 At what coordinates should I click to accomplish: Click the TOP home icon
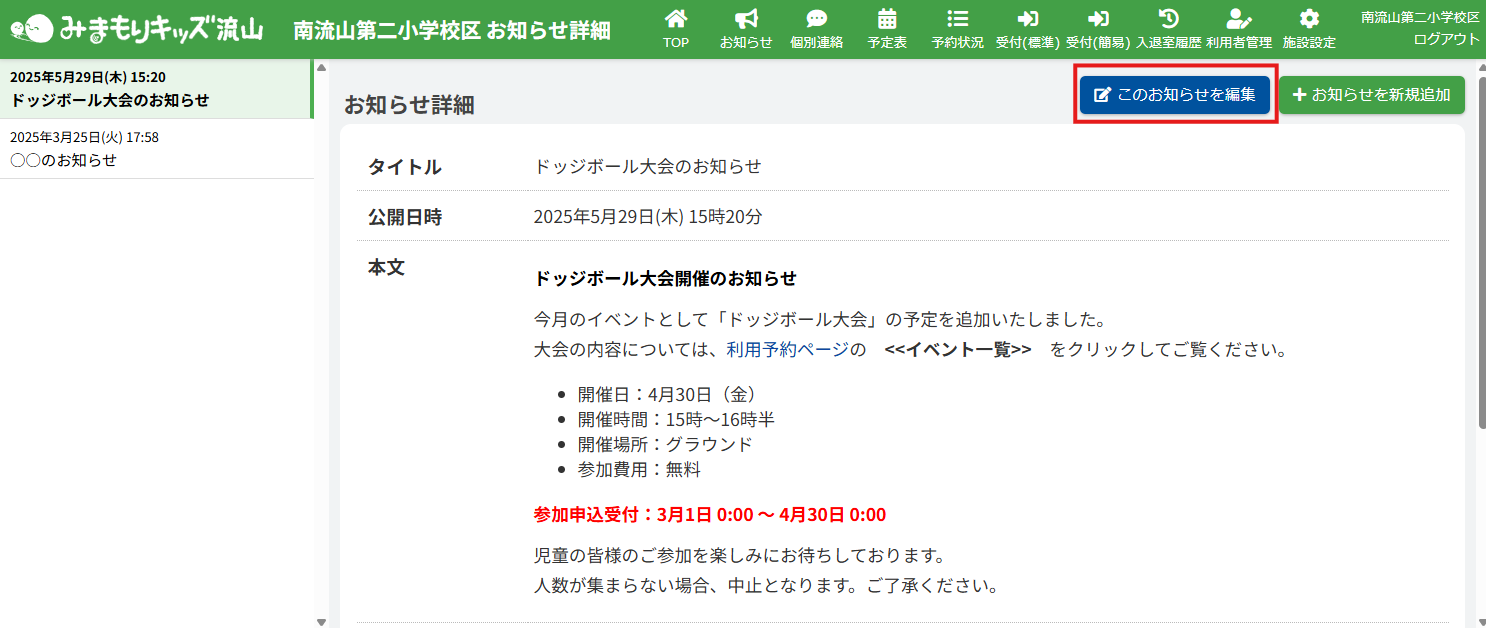click(676, 20)
